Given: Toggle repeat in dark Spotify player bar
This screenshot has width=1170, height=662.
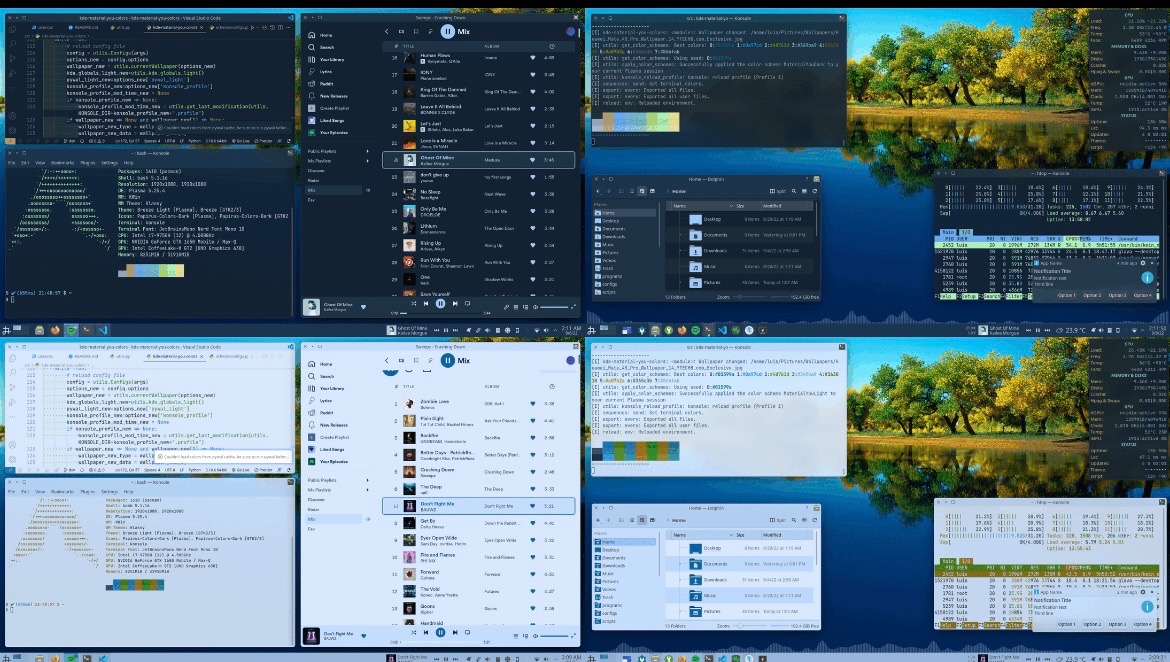Looking at the screenshot, I should [x=468, y=304].
